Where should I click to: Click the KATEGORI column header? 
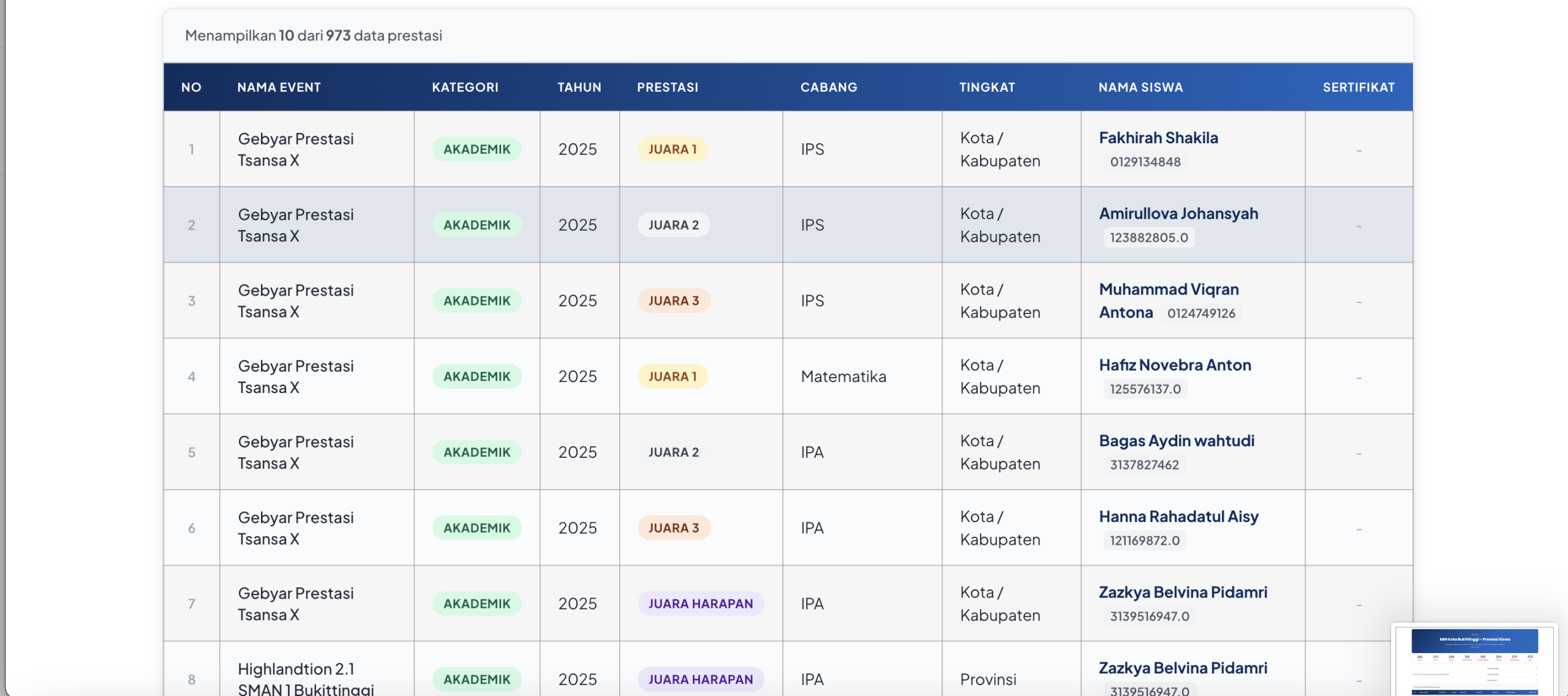pos(465,87)
